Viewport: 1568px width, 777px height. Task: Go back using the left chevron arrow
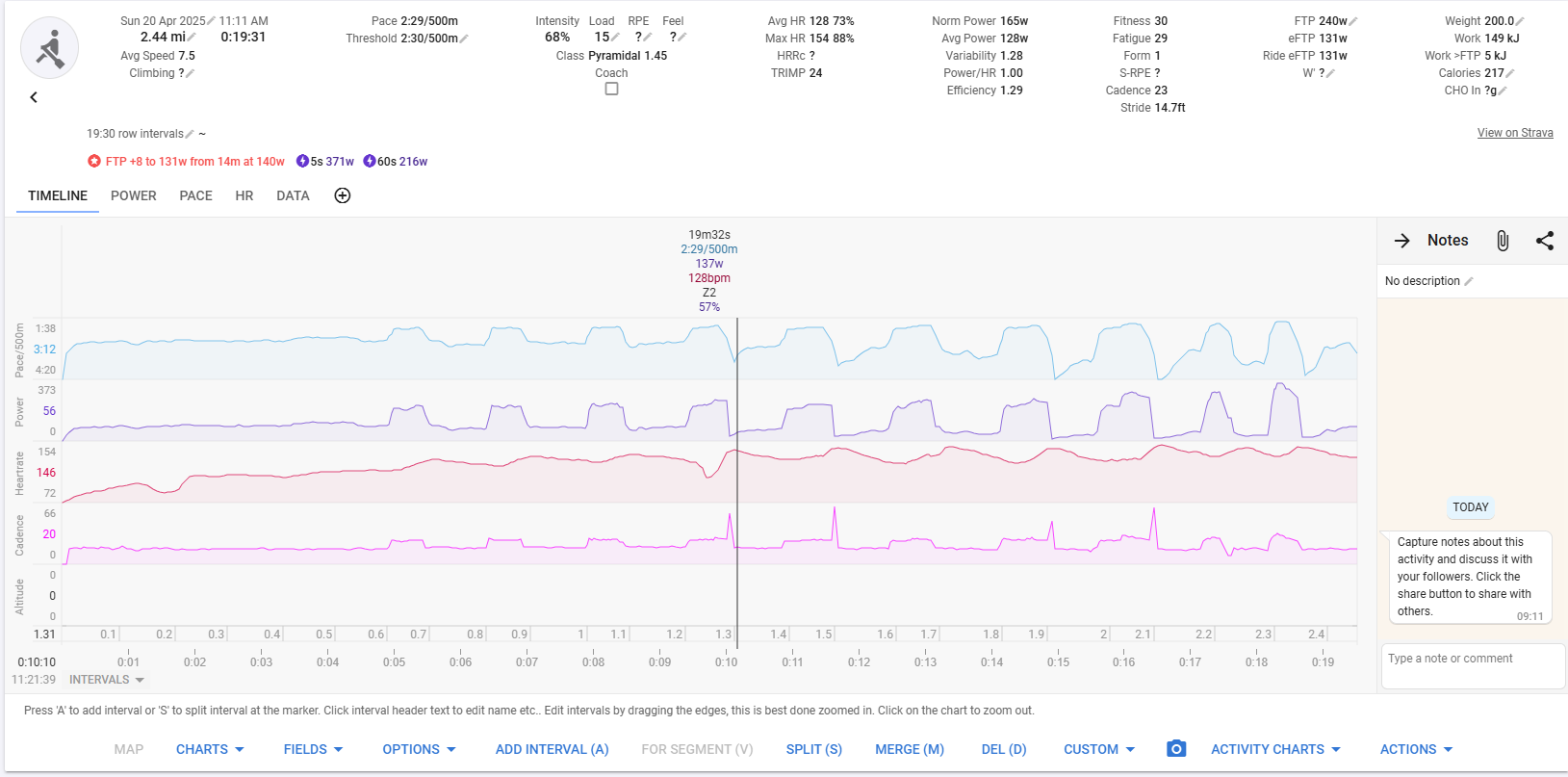click(x=34, y=97)
